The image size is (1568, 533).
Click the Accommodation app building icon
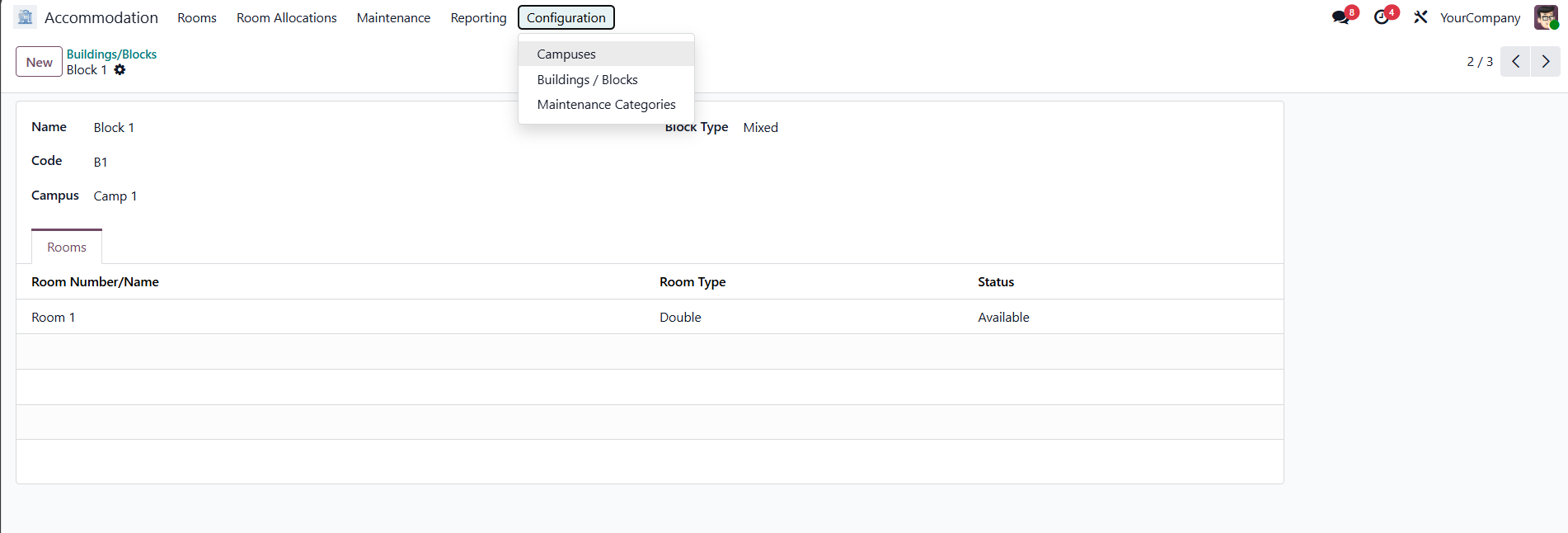click(26, 17)
